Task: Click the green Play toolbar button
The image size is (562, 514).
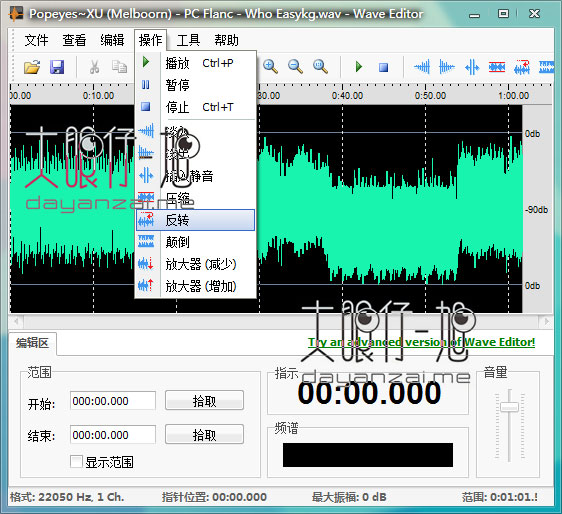Action: click(x=358, y=67)
